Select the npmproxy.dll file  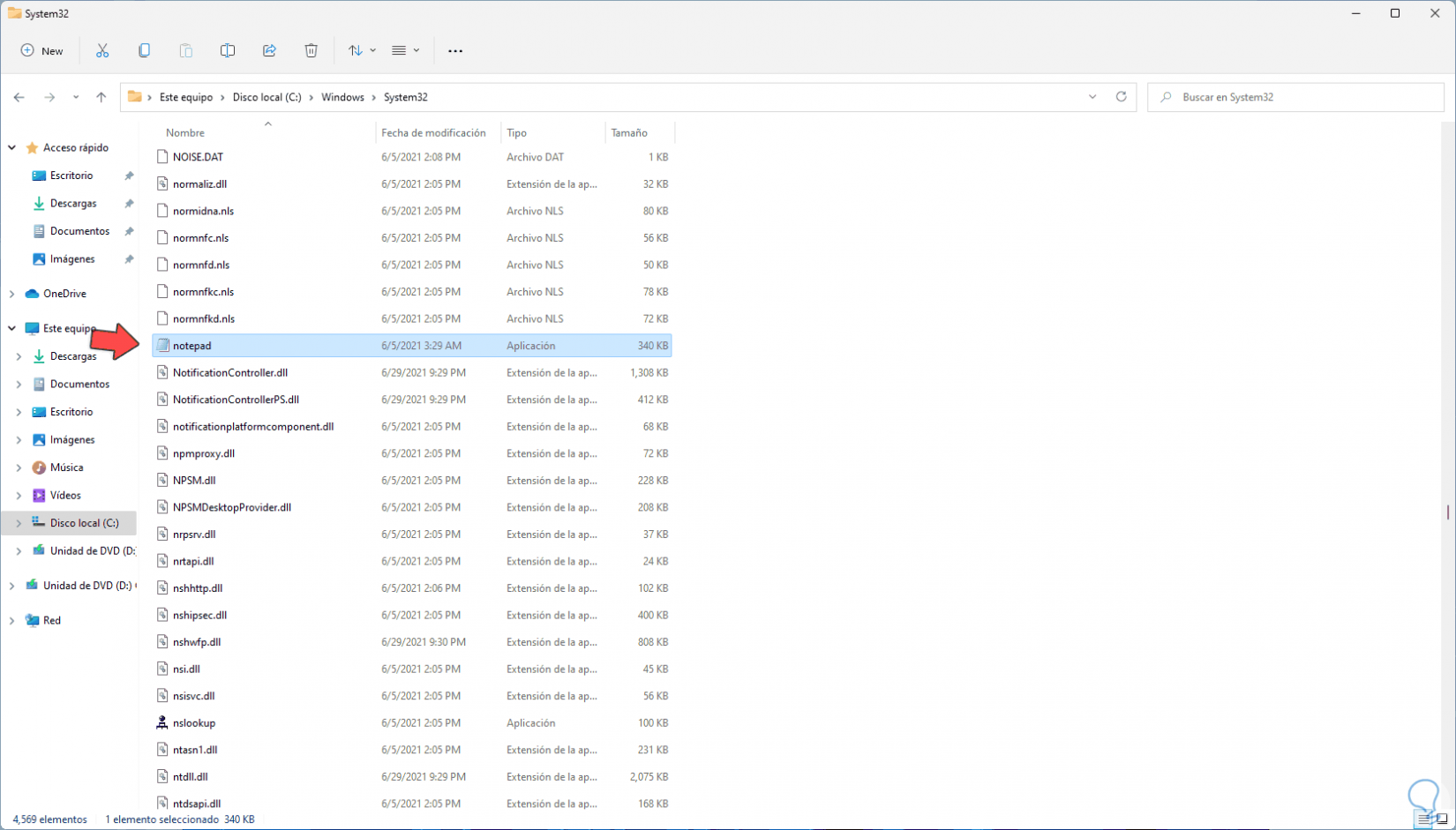(x=411, y=453)
